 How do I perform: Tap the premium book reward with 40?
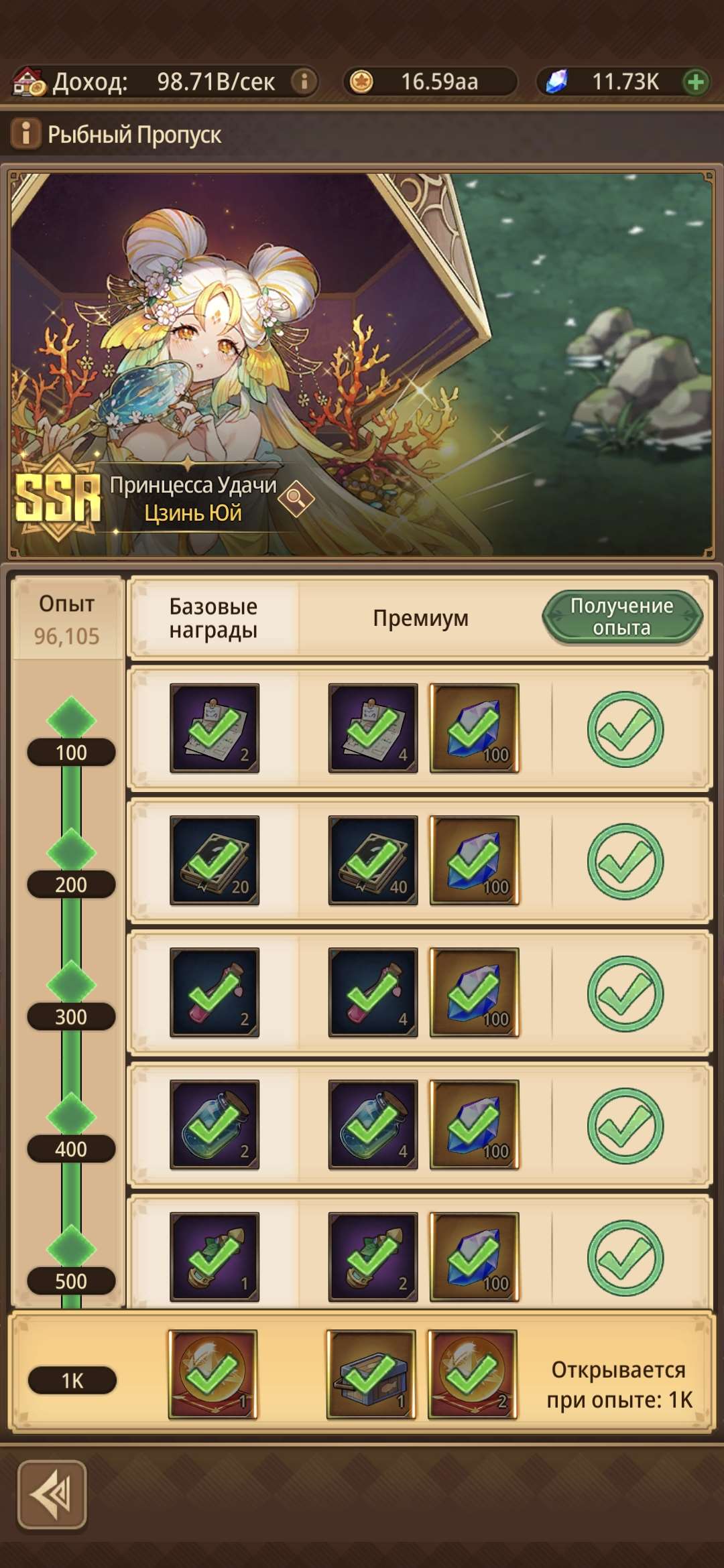(x=373, y=860)
